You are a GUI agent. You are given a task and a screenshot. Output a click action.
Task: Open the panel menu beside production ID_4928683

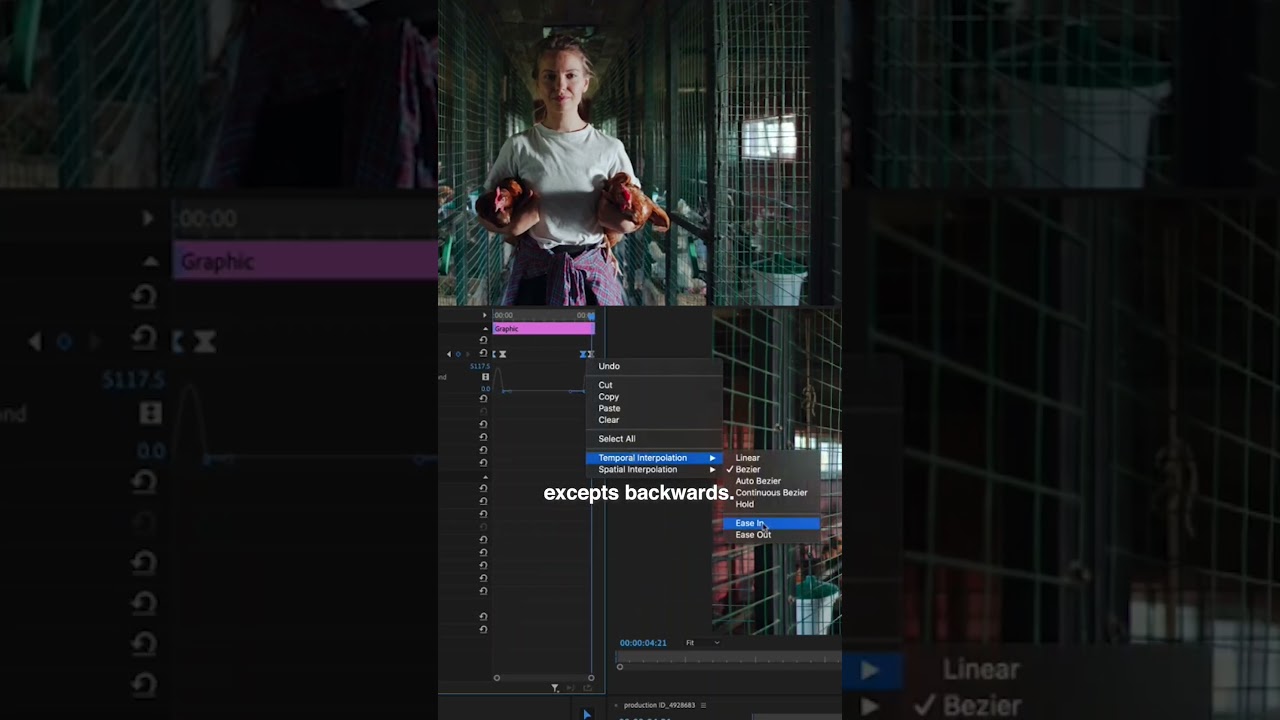704,705
